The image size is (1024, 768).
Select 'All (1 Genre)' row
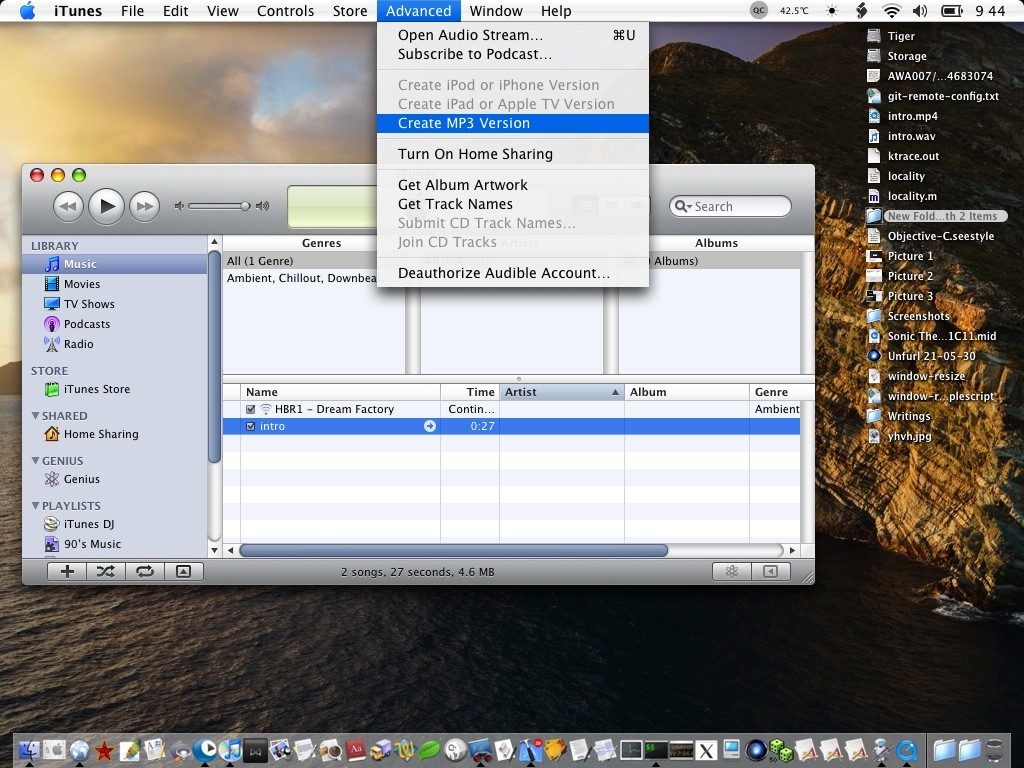[x=313, y=261]
